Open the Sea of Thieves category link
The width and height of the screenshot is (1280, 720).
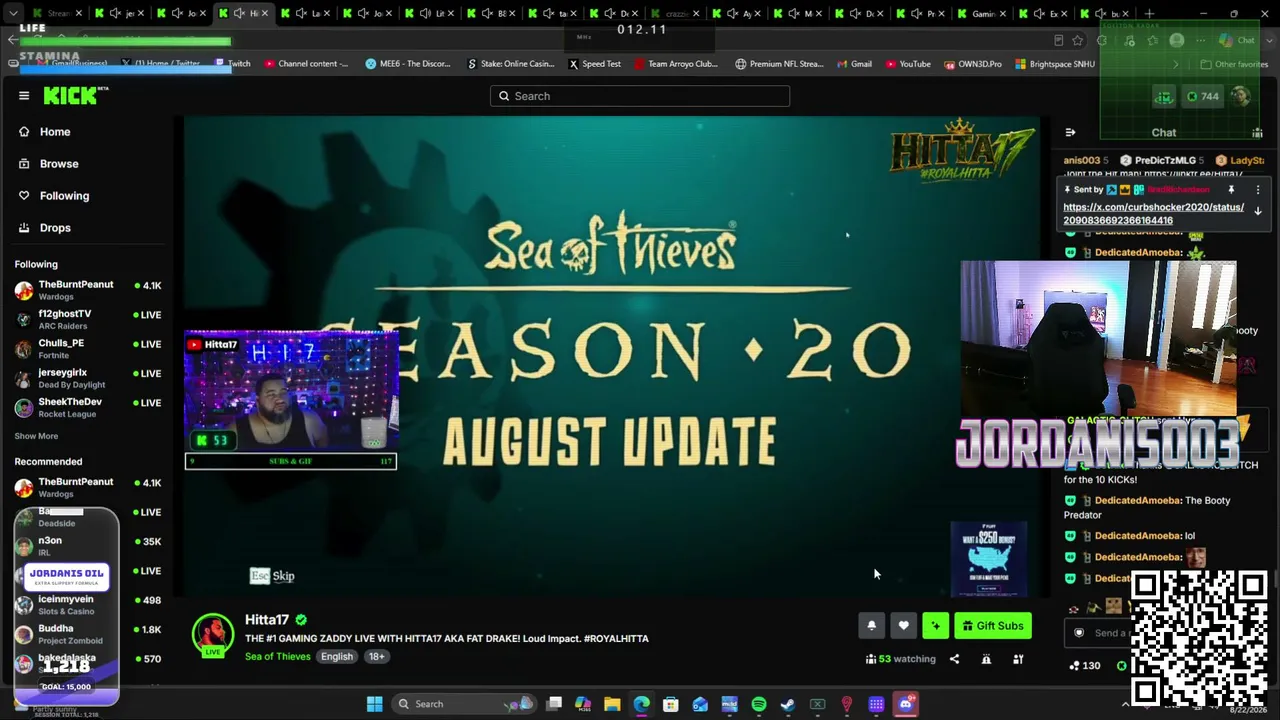pos(278,657)
